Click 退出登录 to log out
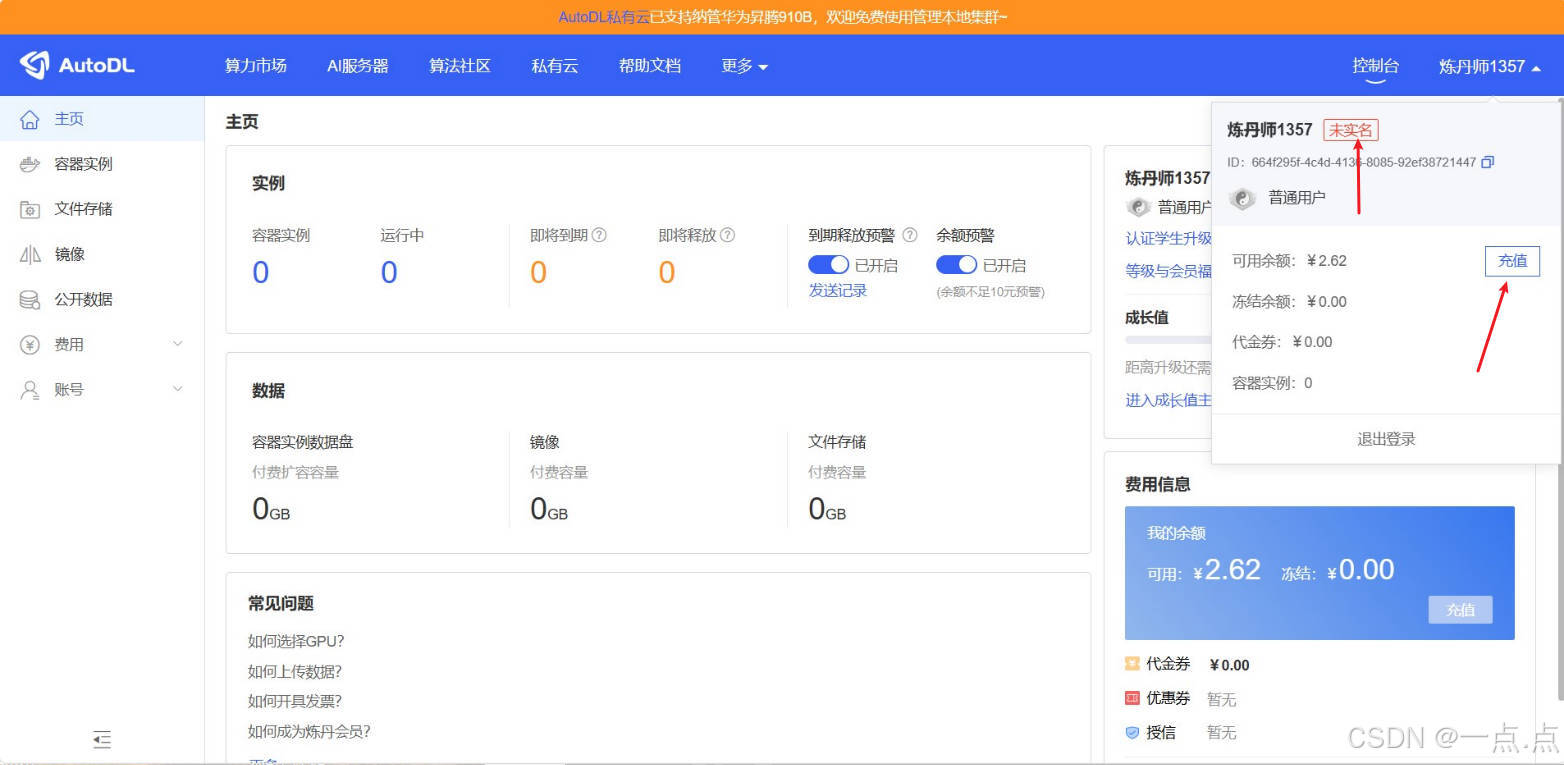The image size is (1564, 765). (x=1386, y=439)
